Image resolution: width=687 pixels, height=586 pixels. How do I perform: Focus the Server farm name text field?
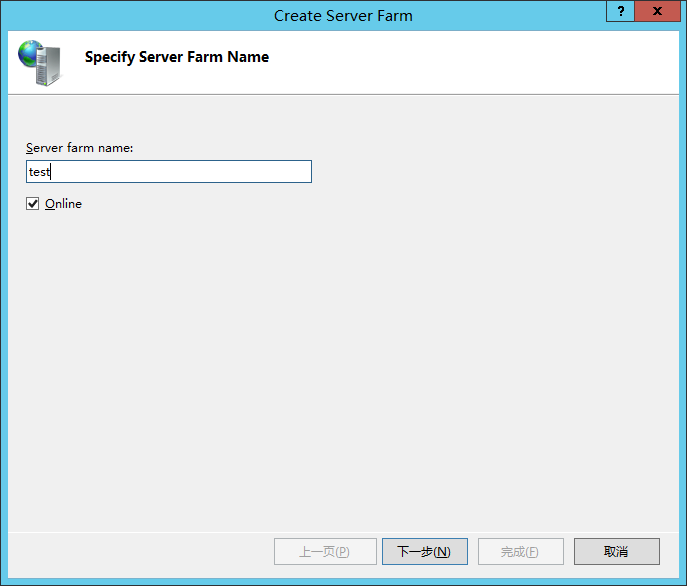[x=169, y=172]
